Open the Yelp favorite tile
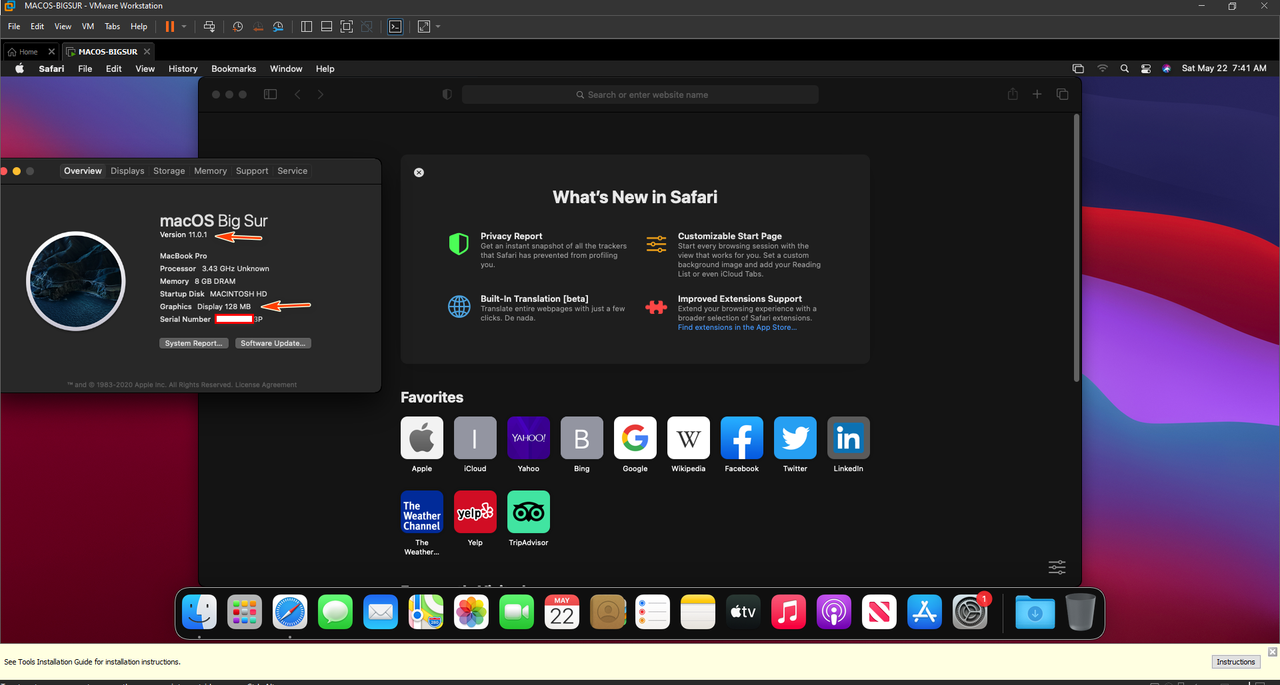 coord(475,511)
